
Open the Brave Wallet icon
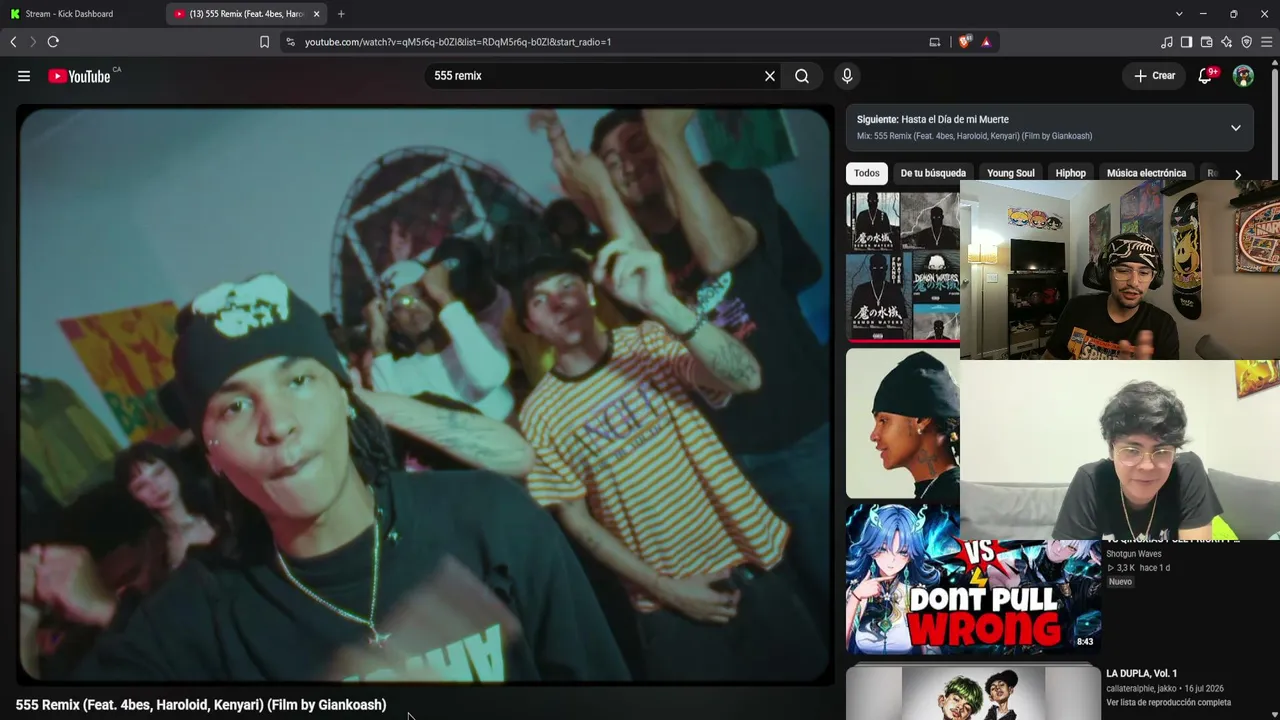(1206, 42)
